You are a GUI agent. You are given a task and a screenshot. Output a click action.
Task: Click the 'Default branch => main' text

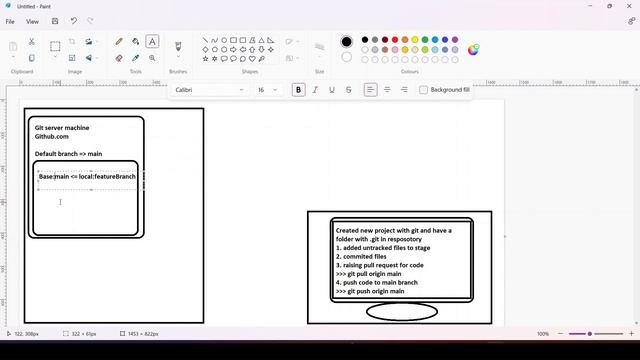[68, 153]
